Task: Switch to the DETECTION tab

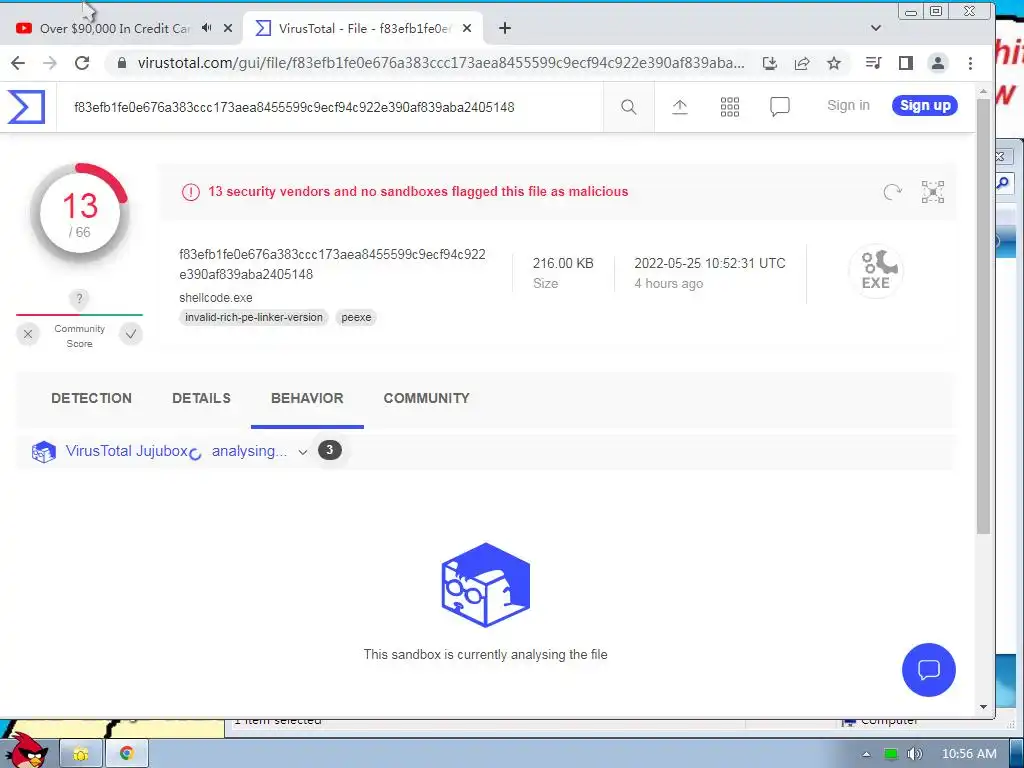Action: click(91, 398)
